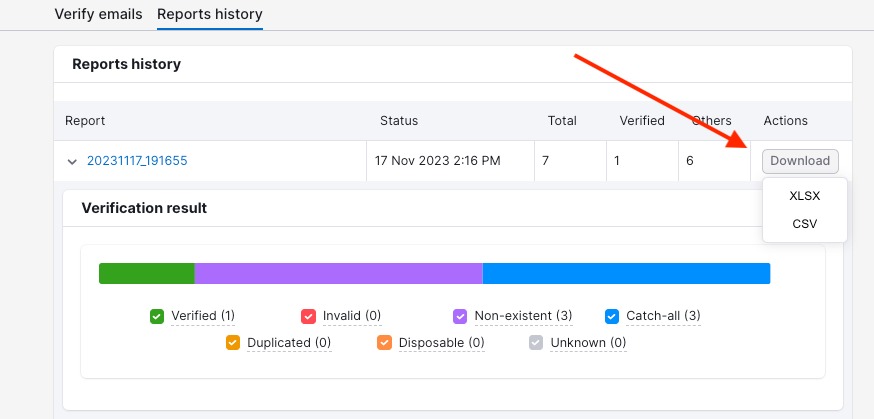The width and height of the screenshot is (874, 419).
Task: Choose CSV from download menu
Action: click(x=804, y=224)
